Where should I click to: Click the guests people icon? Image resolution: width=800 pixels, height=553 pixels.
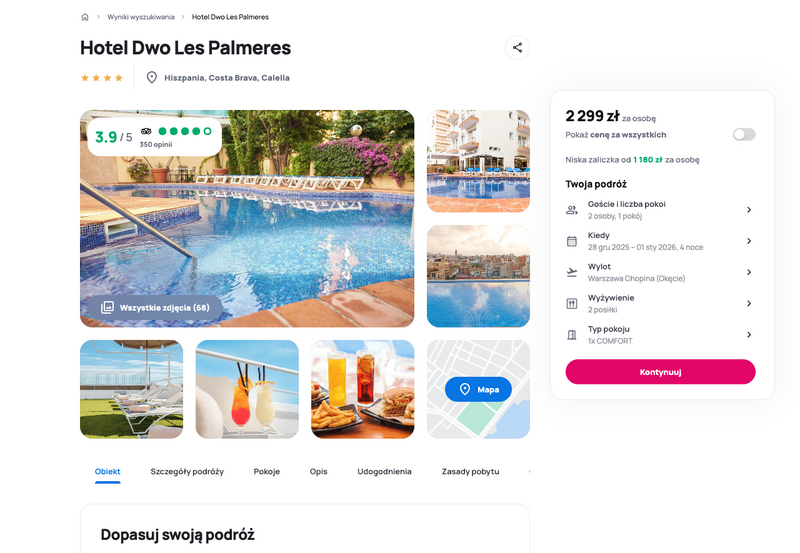point(572,210)
